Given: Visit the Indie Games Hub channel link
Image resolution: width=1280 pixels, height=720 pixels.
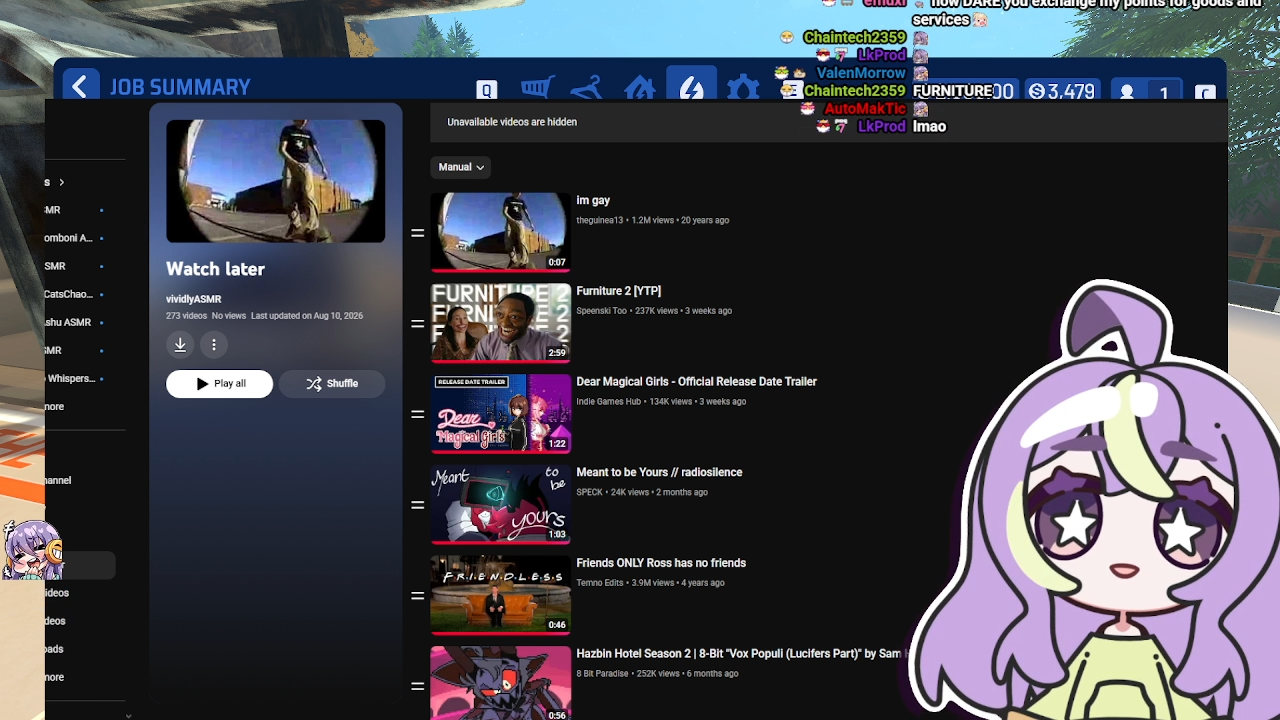Looking at the screenshot, I should pos(608,402).
